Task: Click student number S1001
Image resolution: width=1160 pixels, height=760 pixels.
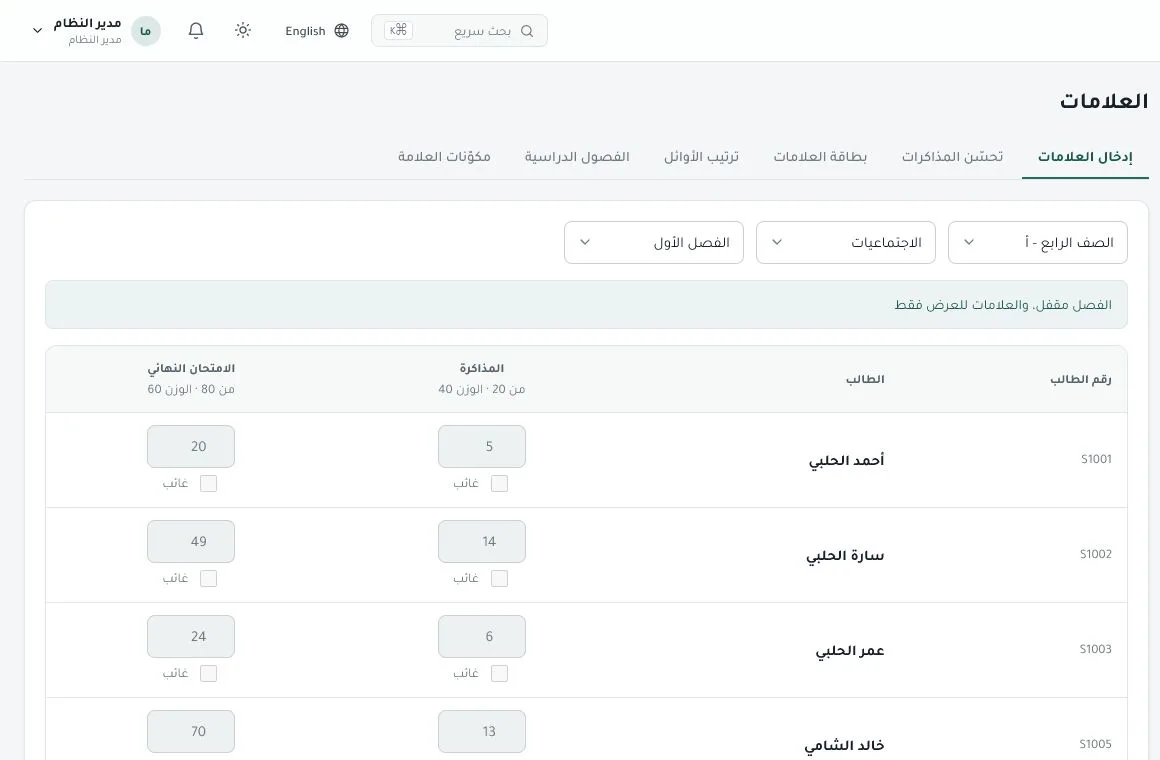Action: point(1096,459)
